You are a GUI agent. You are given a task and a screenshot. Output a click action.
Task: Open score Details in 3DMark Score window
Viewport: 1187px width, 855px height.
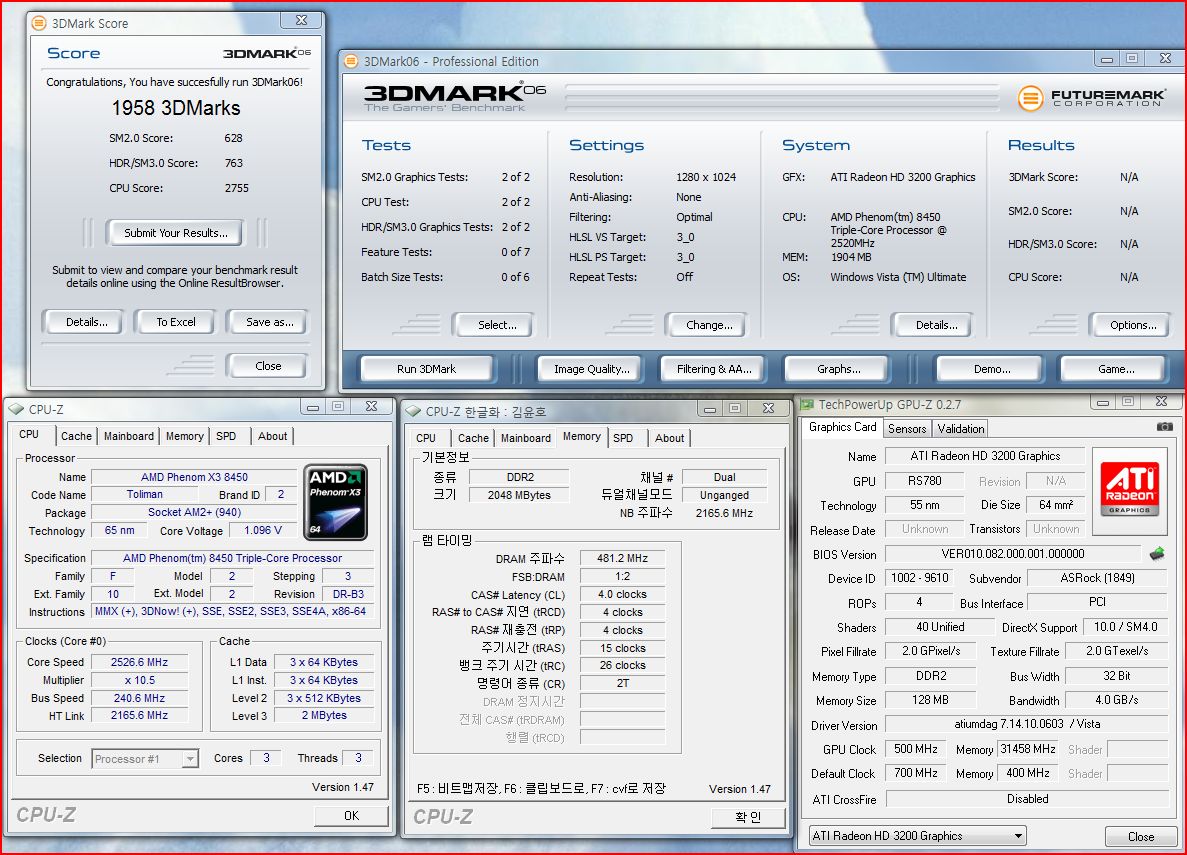click(x=86, y=322)
